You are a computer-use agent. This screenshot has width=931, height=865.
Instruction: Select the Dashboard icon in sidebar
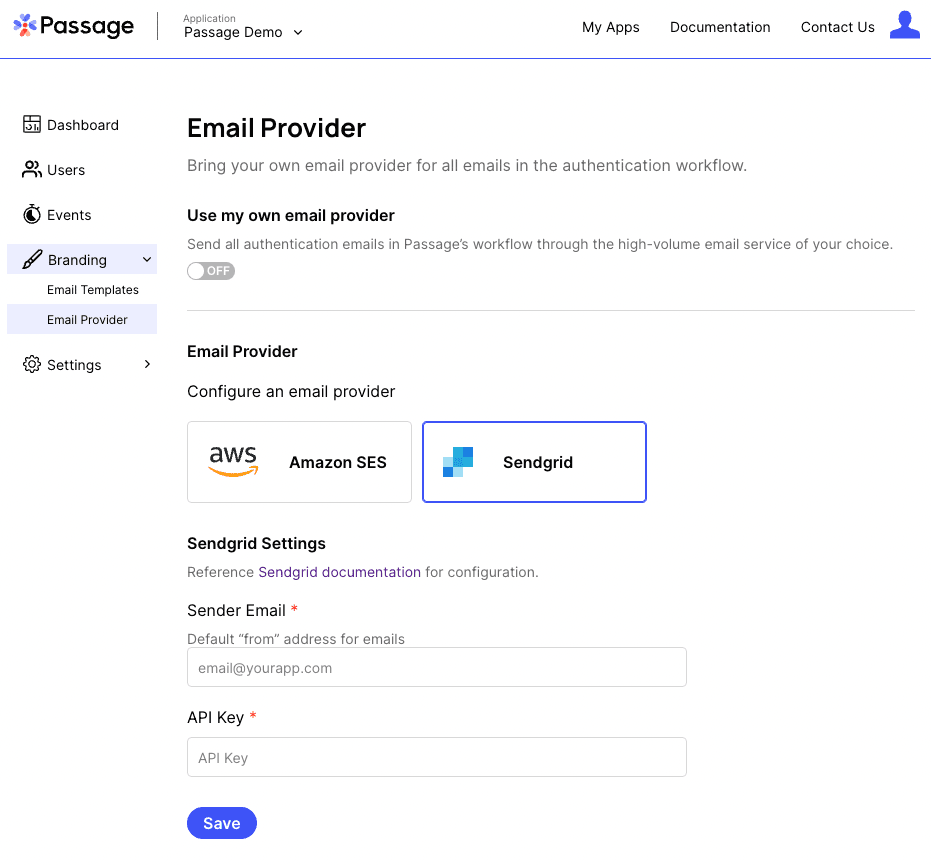coord(30,124)
